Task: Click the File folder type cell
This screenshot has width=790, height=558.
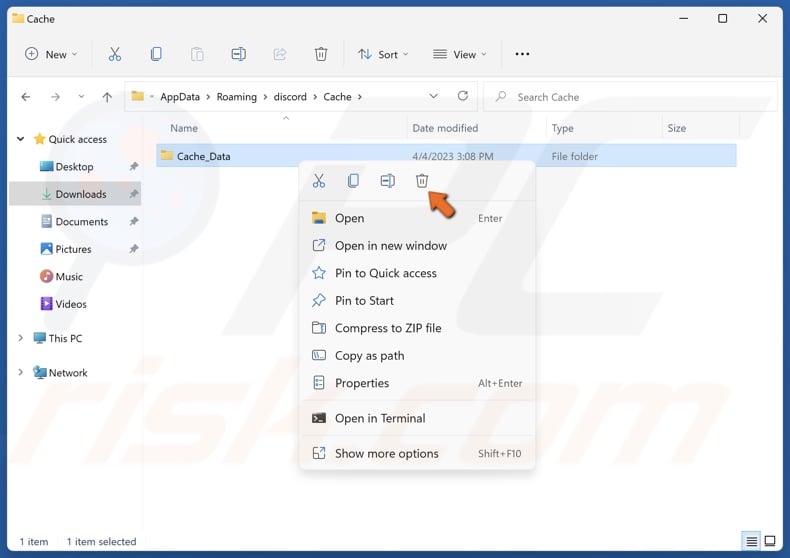Action: point(574,156)
